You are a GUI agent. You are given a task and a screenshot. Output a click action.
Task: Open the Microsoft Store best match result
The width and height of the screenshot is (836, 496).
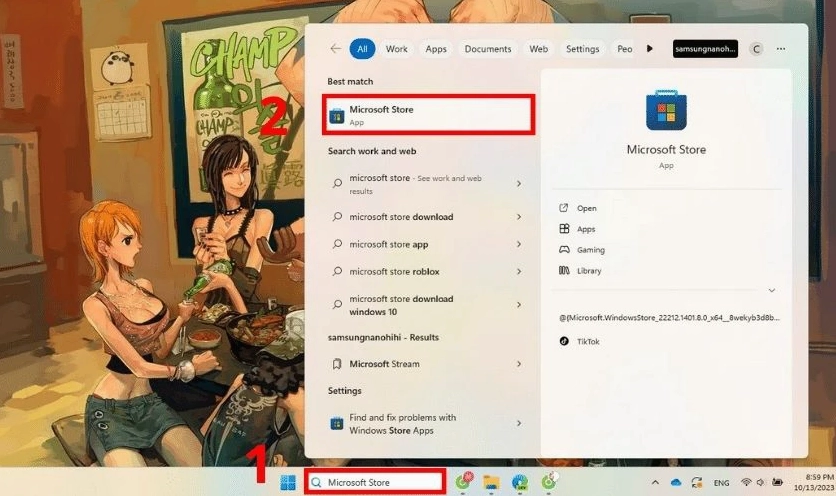428,115
